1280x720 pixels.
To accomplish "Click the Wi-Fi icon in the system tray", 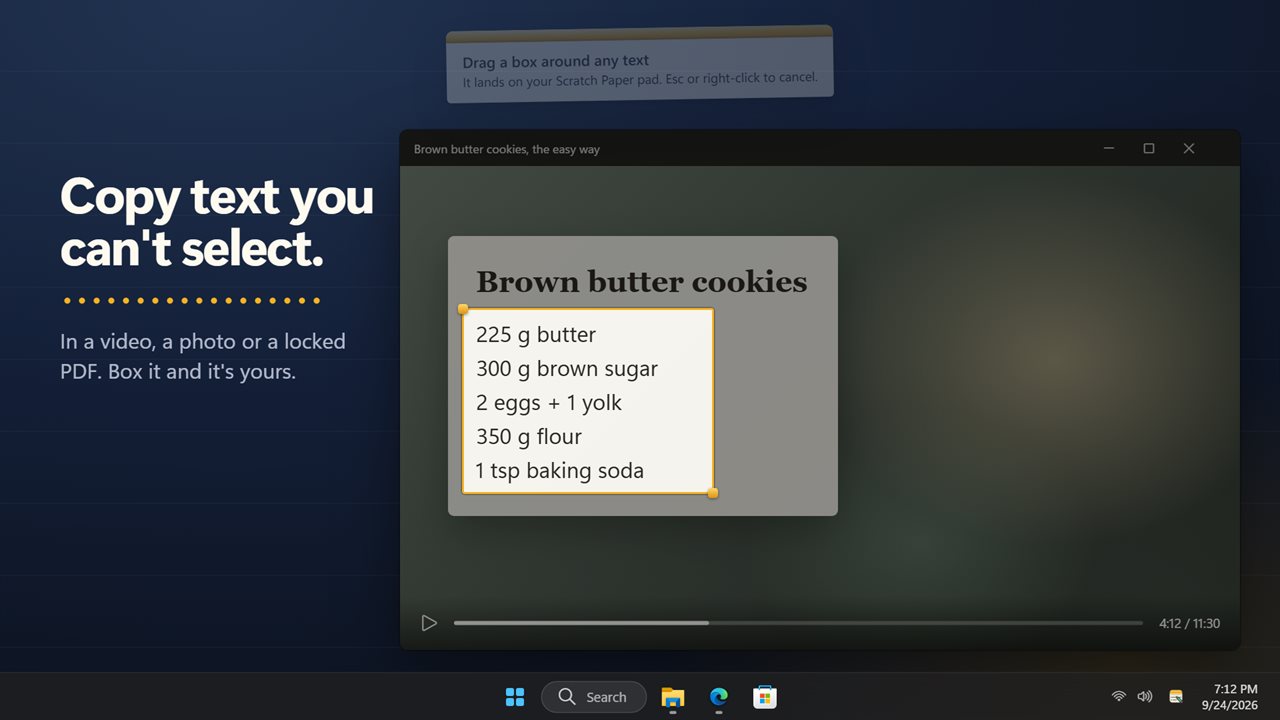I will (x=1119, y=696).
